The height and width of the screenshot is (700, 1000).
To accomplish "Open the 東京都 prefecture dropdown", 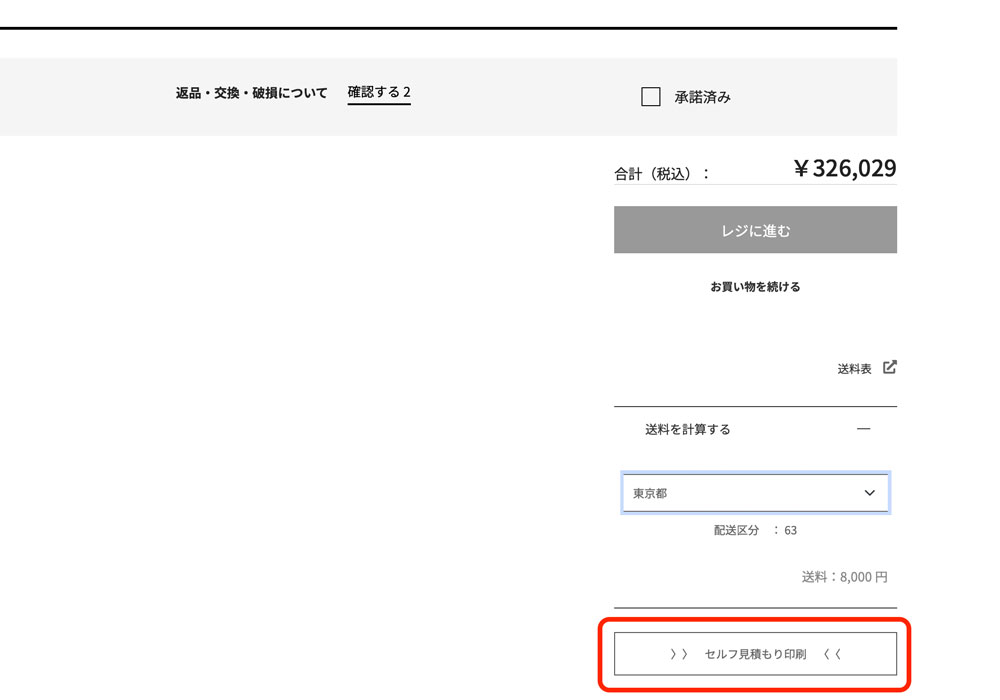I will tap(755, 493).
